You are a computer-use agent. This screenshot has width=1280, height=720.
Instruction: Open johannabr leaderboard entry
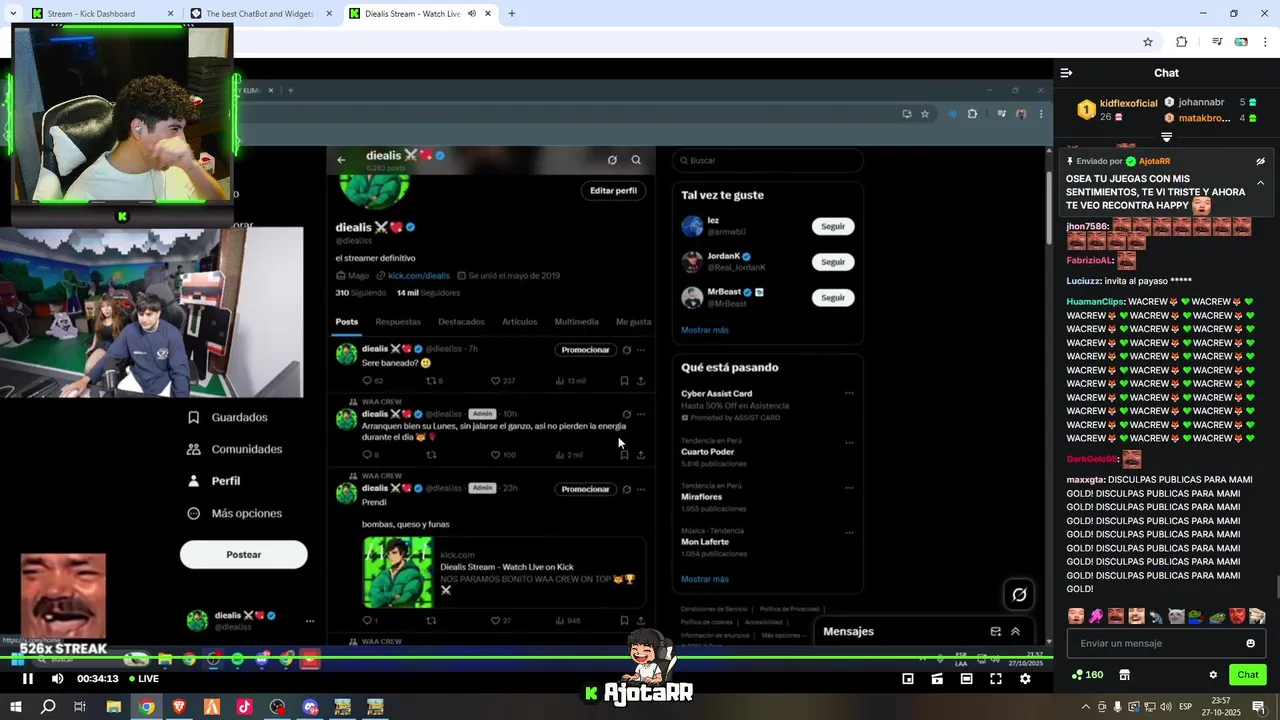pyautogui.click(x=1210, y=102)
